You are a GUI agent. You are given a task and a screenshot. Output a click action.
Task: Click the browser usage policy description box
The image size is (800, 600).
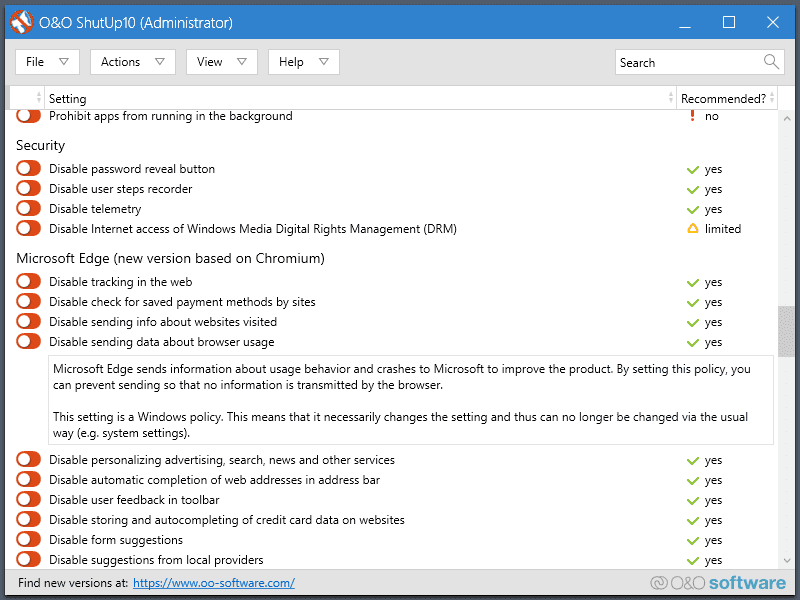[411, 400]
